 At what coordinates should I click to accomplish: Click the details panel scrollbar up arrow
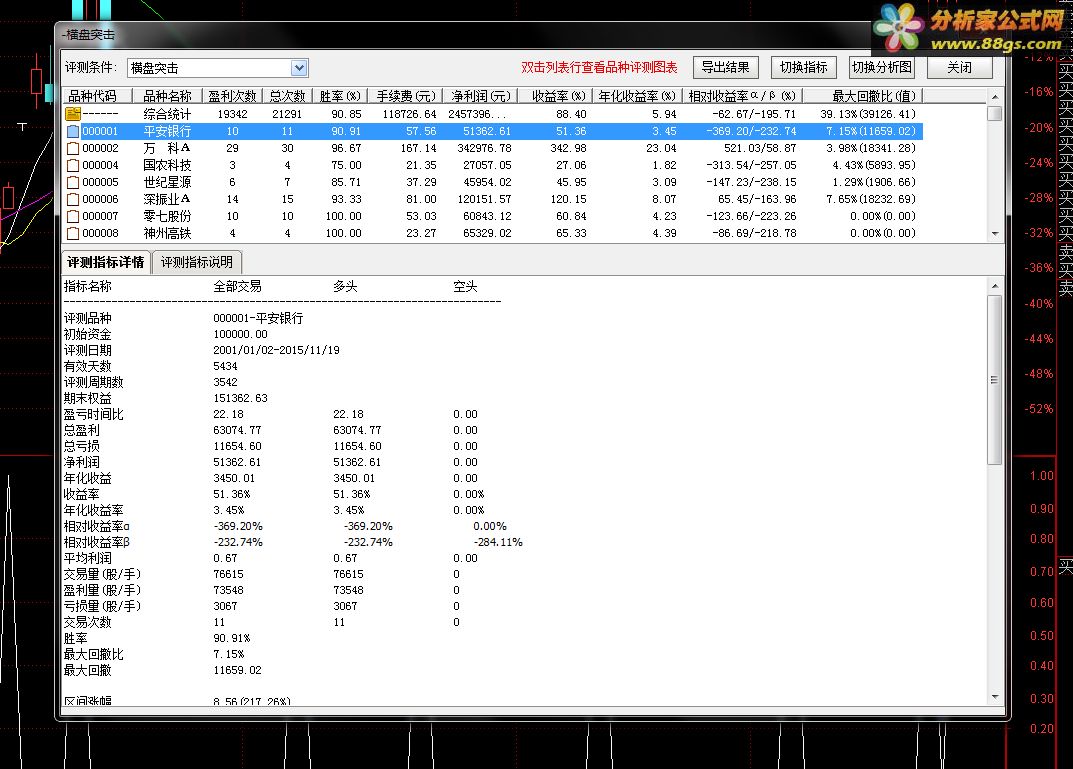click(x=995, y=286)
